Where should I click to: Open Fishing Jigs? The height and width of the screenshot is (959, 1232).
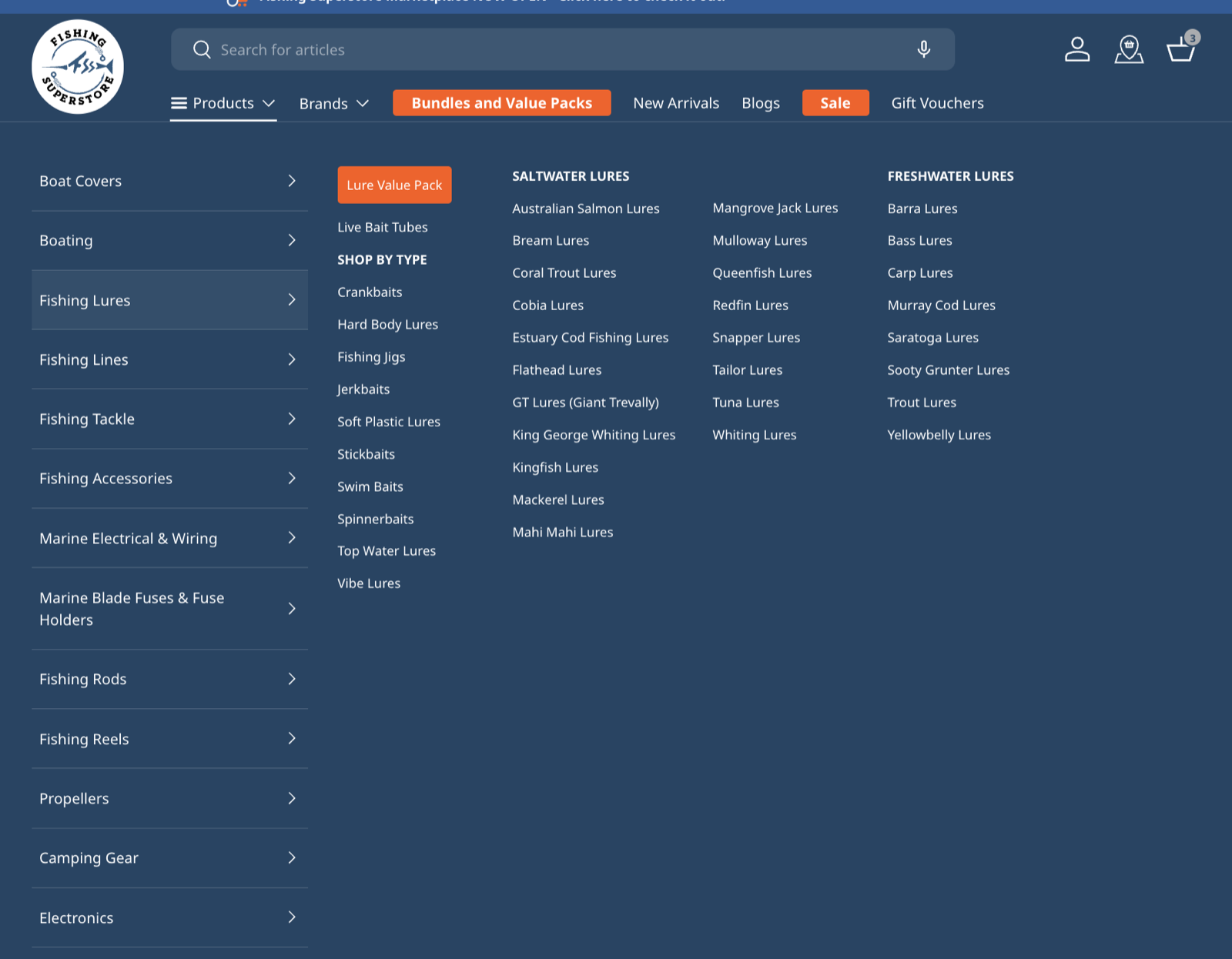[x=371, y=356]
